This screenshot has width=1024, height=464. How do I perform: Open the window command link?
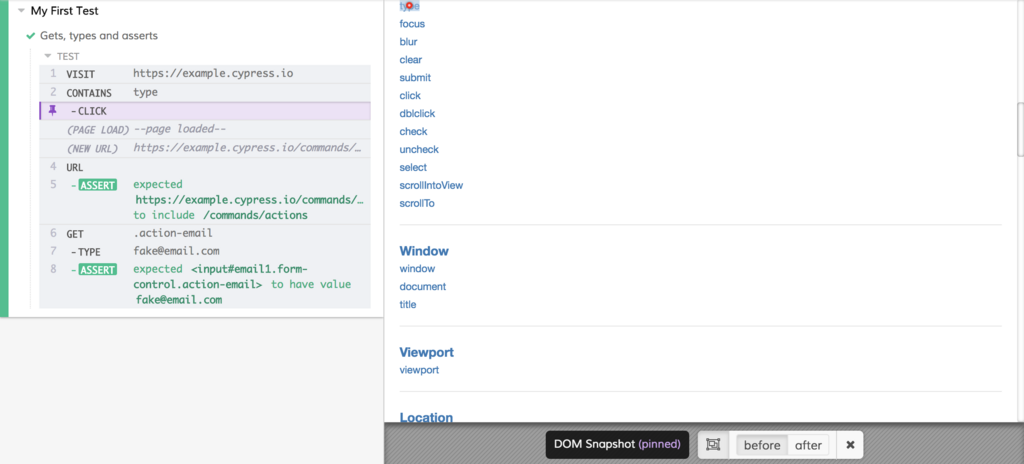click(x=417, y=269)
